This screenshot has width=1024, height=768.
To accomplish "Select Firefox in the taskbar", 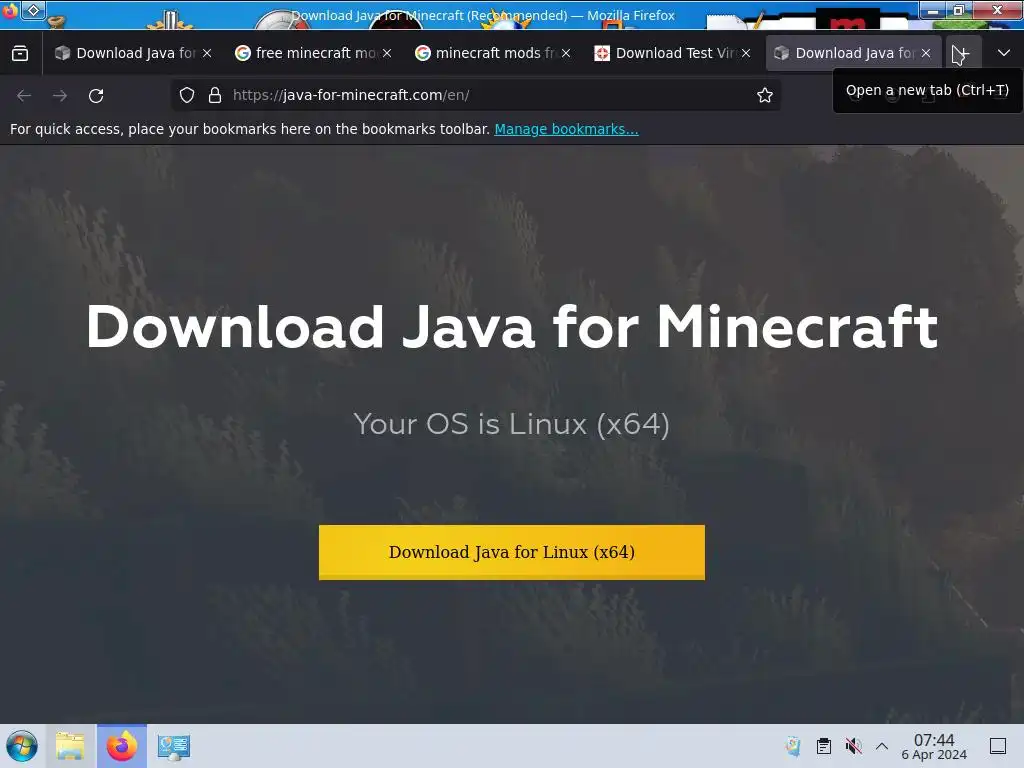I will coord(122,746).
